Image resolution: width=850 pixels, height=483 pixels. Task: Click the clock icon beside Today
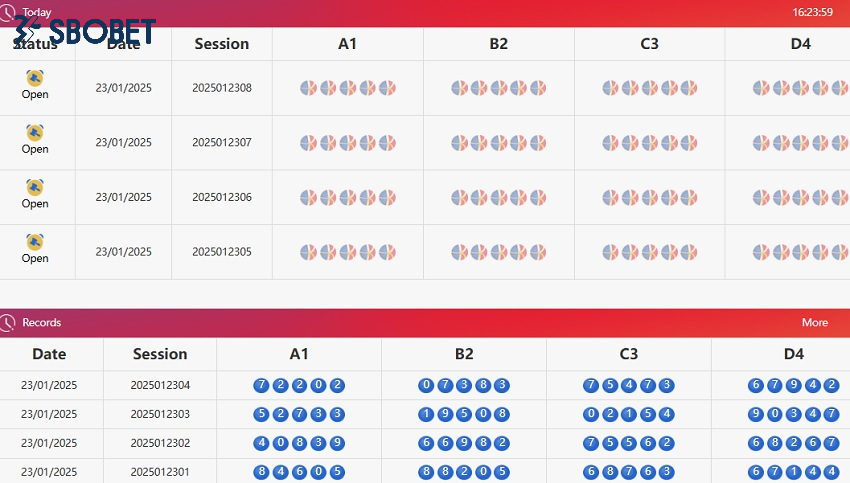[9, 12]
